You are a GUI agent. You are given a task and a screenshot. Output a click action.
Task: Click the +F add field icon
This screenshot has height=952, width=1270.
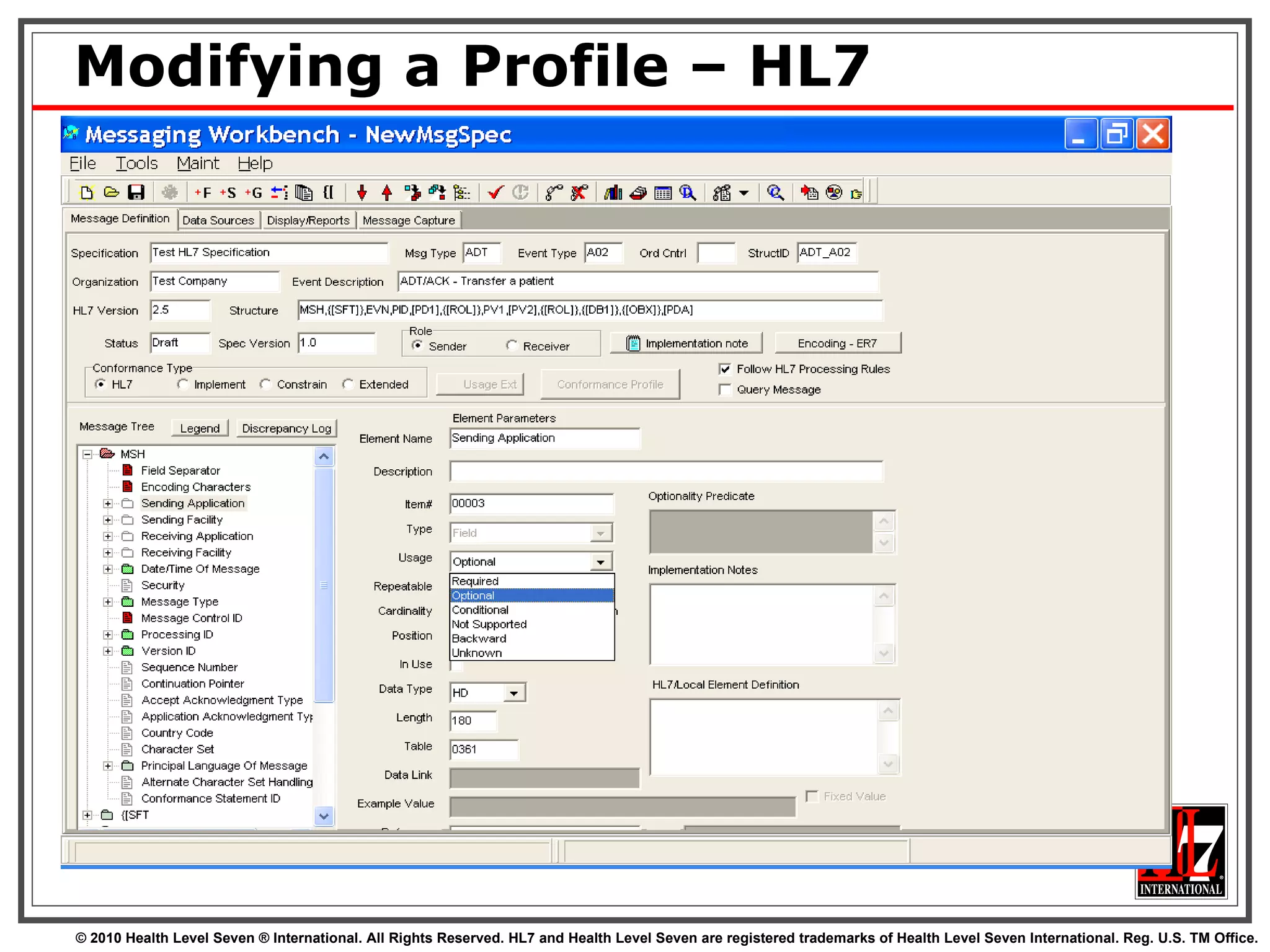(203, 193)
